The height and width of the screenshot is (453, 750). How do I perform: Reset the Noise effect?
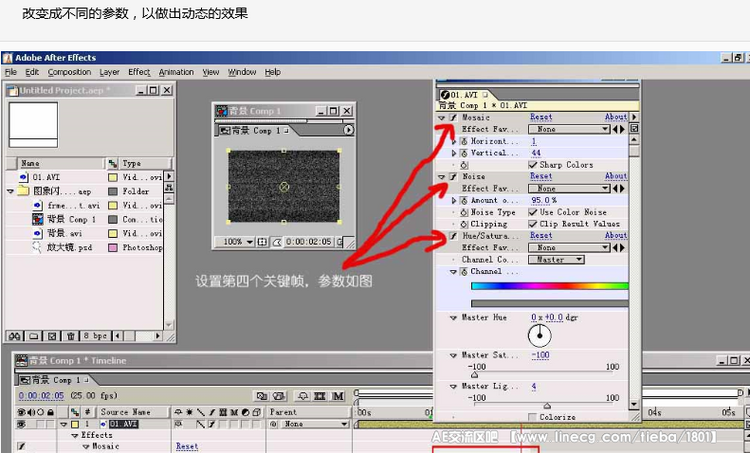click(541, 176)
